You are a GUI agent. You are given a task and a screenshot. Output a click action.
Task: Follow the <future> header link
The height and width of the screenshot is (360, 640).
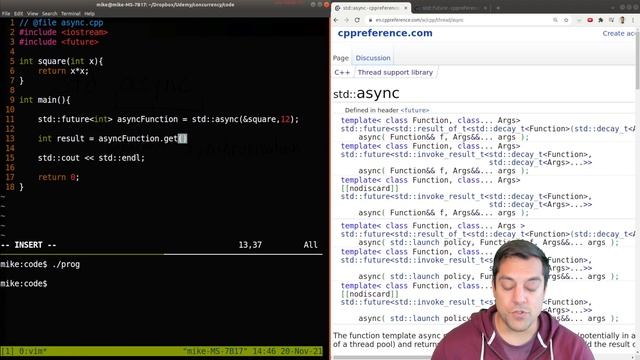(x=415, y=110)
